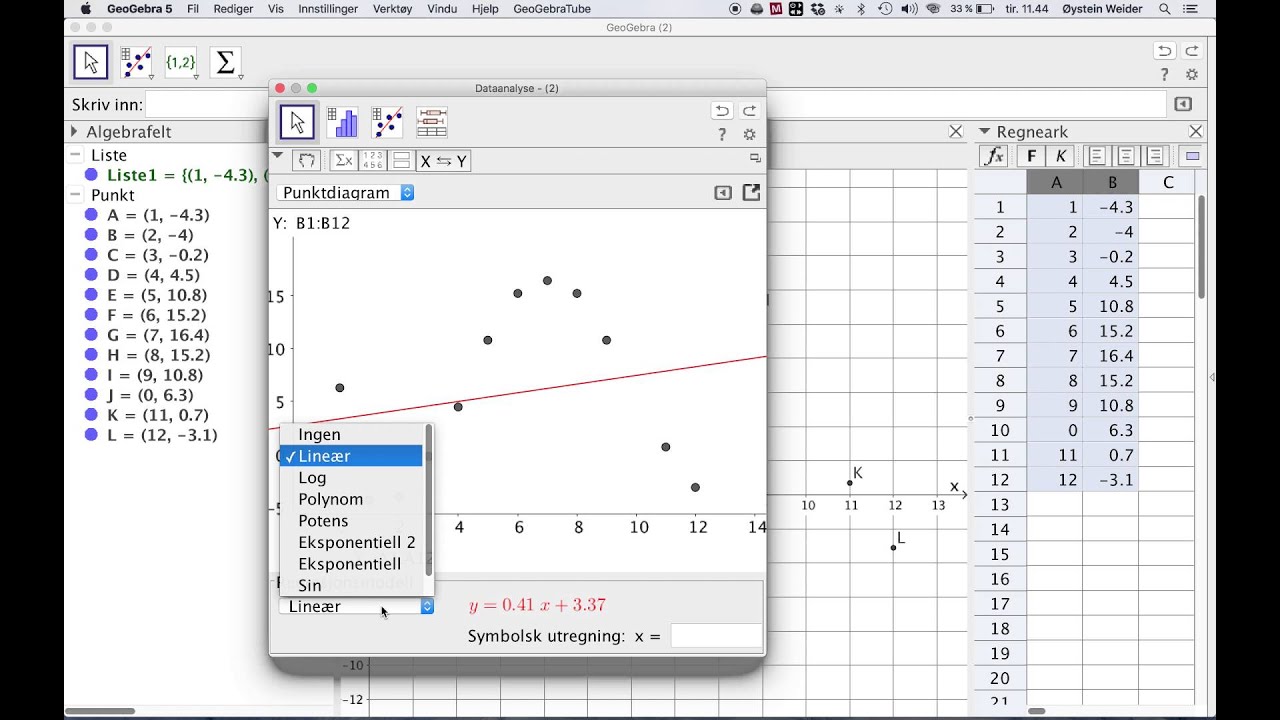The height and width of the screenshot is (720, 1280).
Task: Close the Regneark panel
Action: pyautogui.click(x=1196, y=131)
